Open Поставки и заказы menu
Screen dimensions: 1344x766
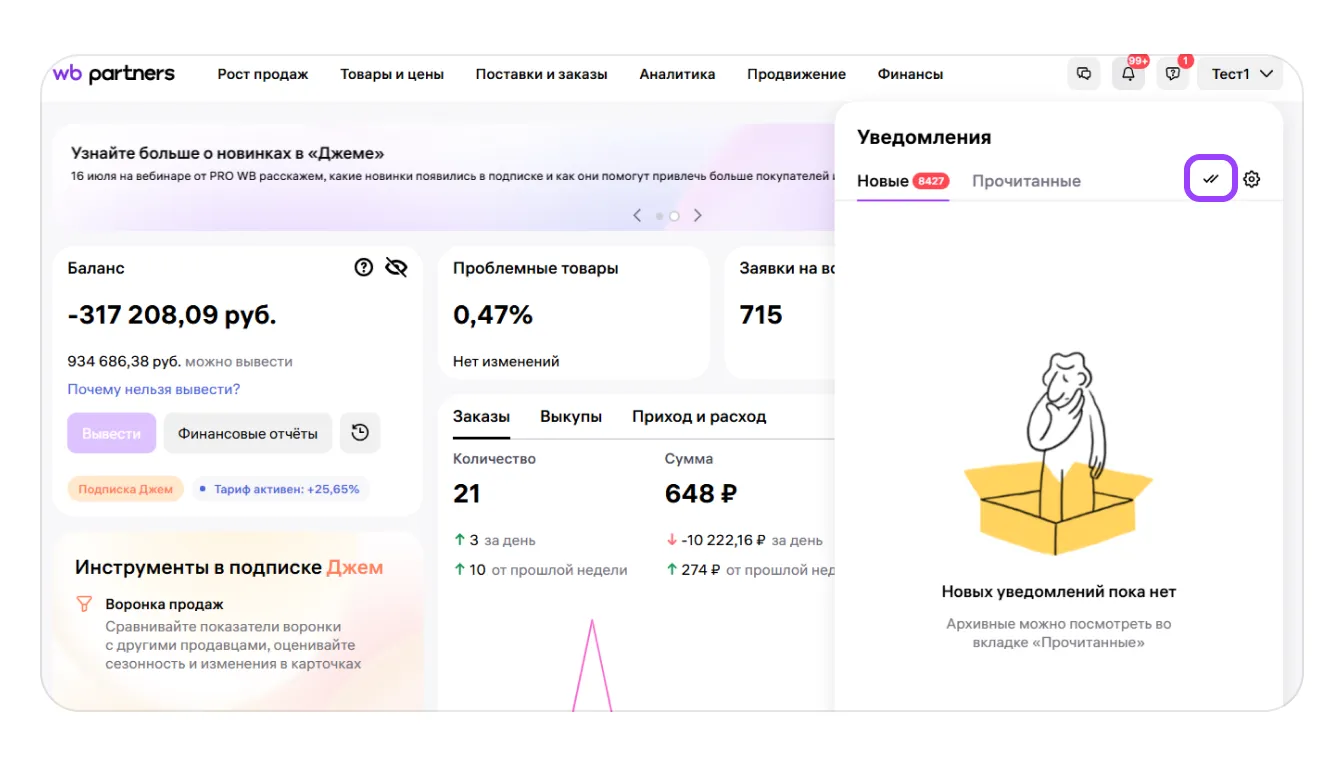tap(541, 74)
